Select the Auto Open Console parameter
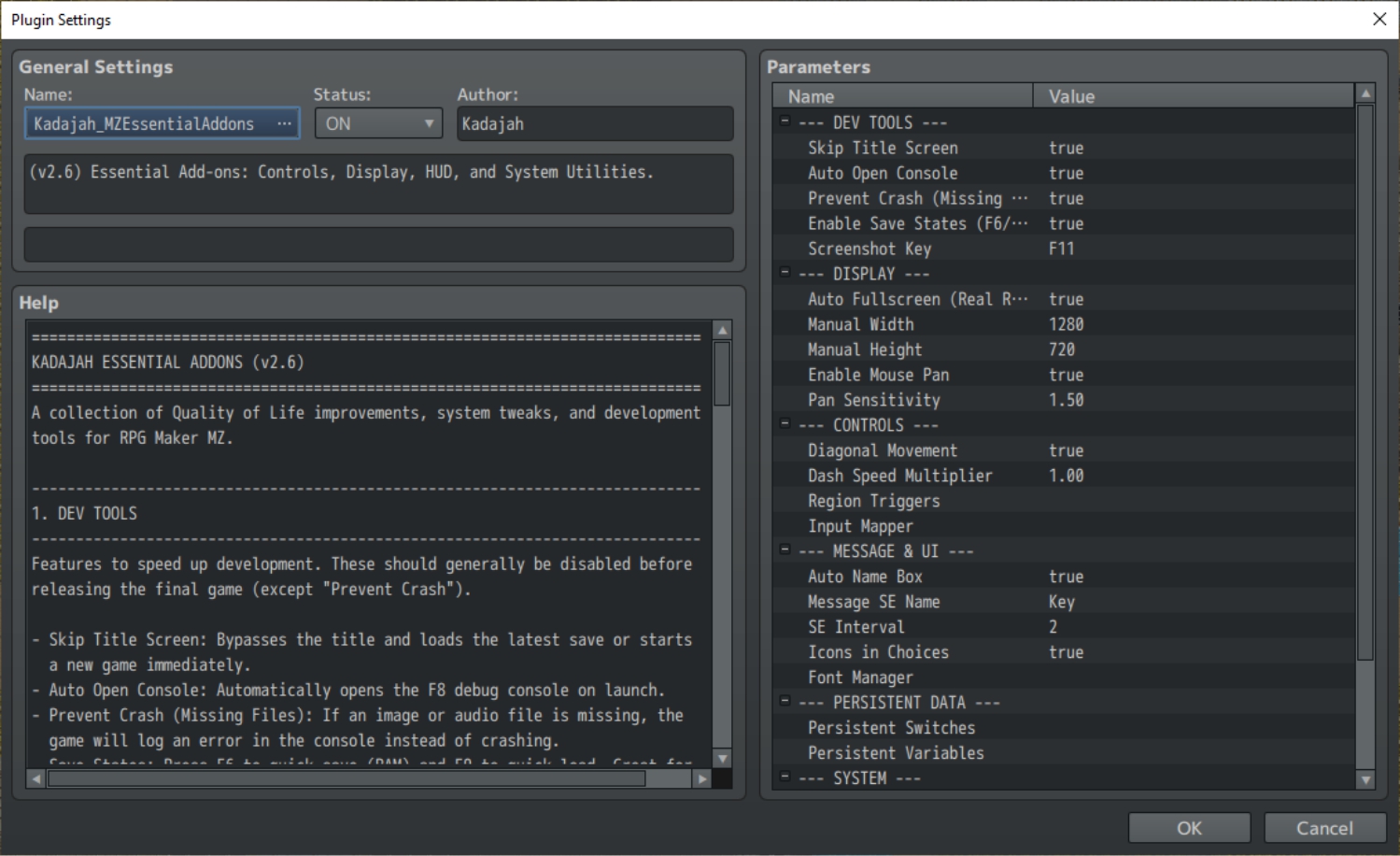The height and width of the screenshot is (856, 1400). click(1064, 173)
